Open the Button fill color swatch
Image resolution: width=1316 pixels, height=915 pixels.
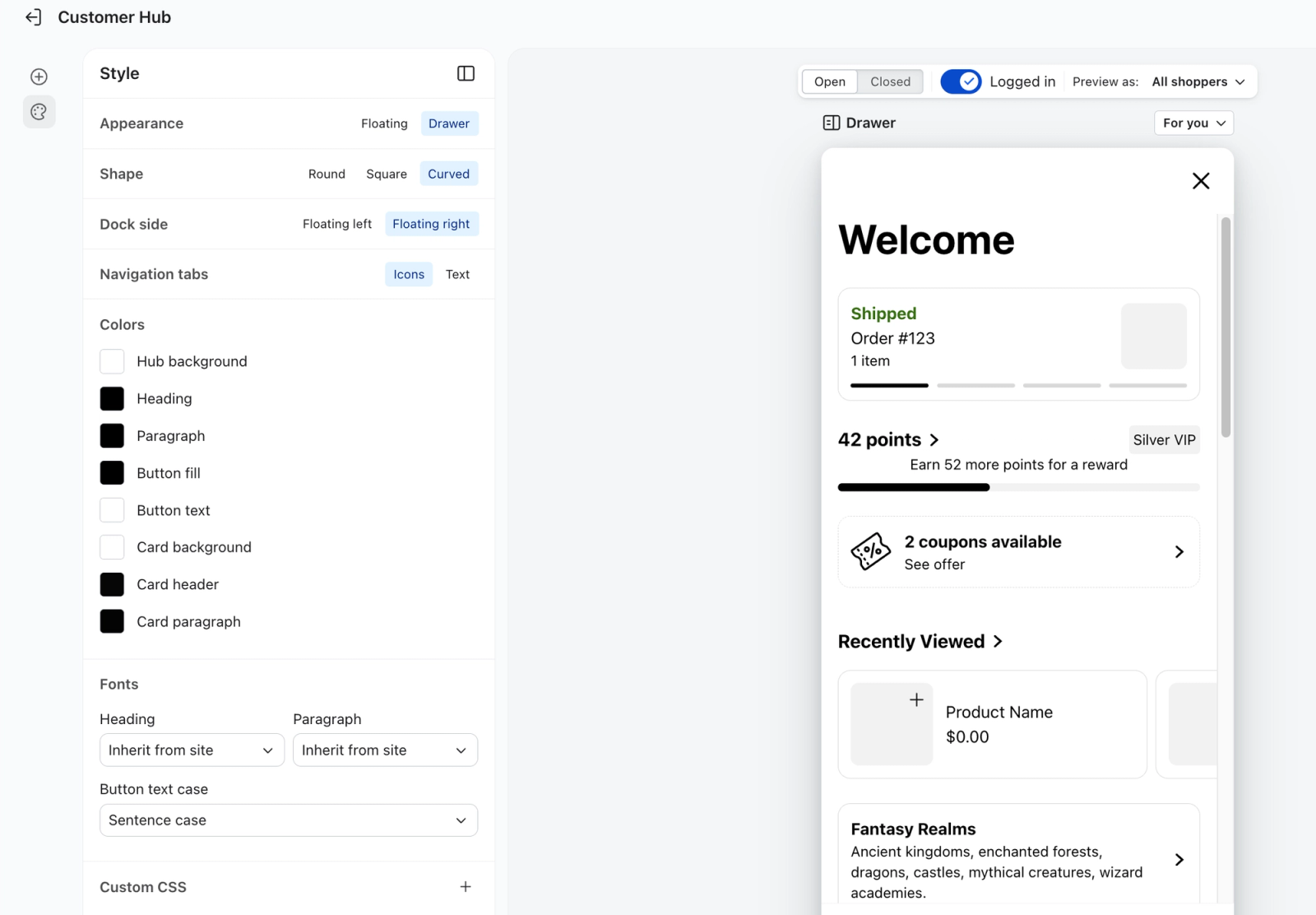112,473
